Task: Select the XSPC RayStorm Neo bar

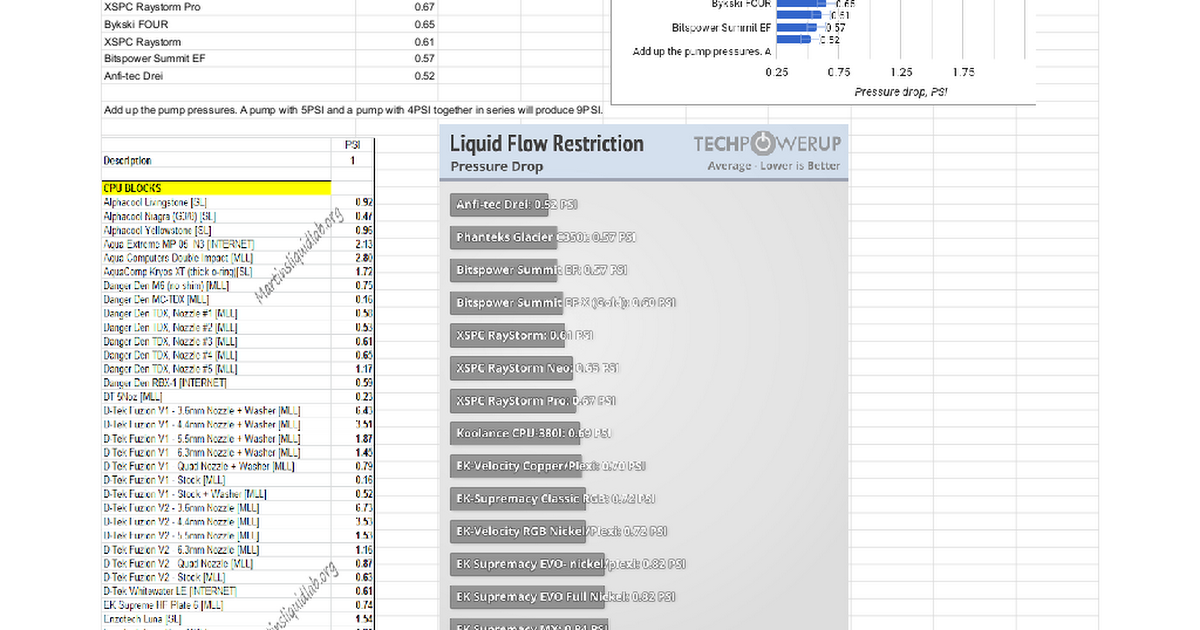Action: [x=511, y=368]
